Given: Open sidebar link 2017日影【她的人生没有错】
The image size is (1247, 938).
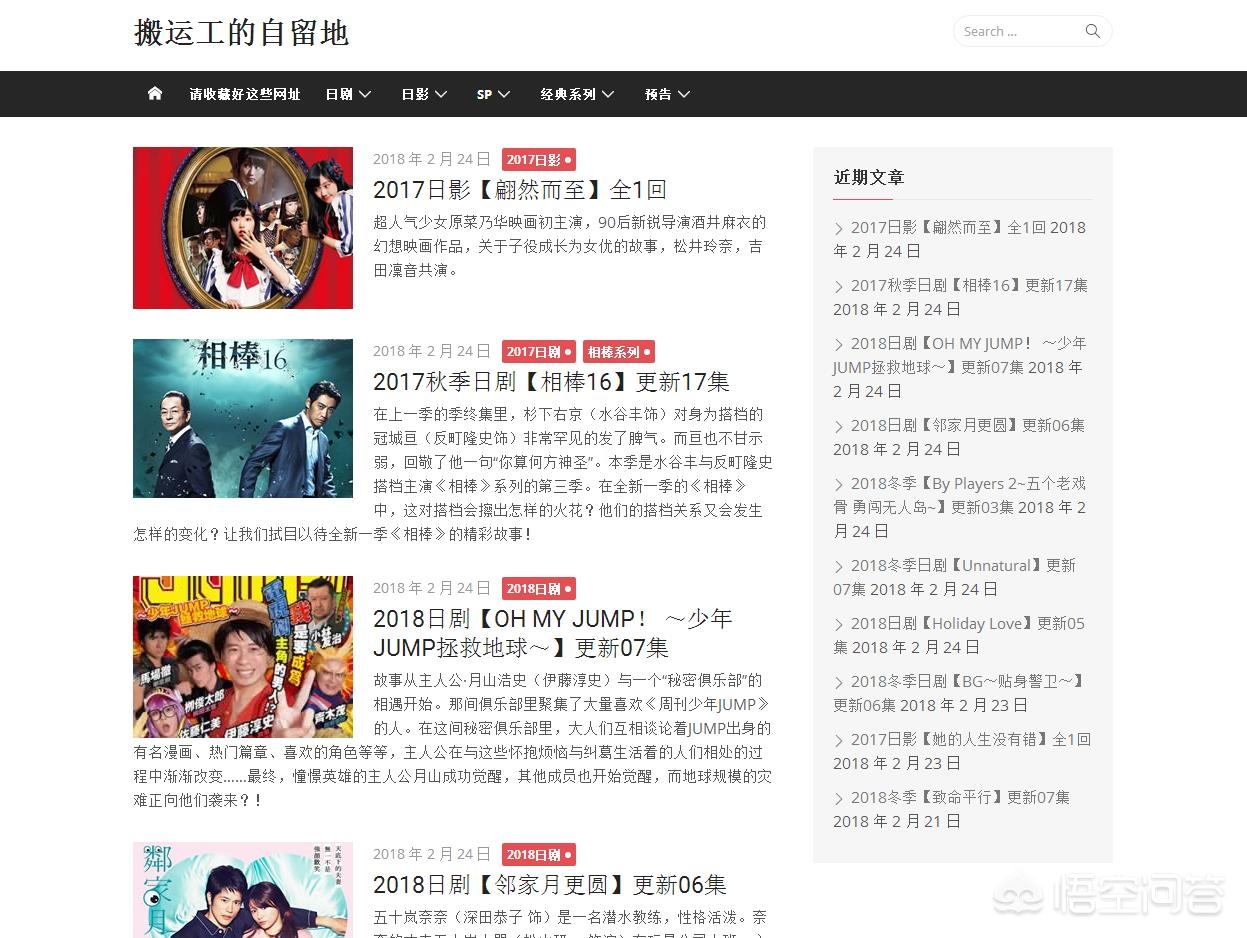Looking at the screenshot, I should coord(971,739).
